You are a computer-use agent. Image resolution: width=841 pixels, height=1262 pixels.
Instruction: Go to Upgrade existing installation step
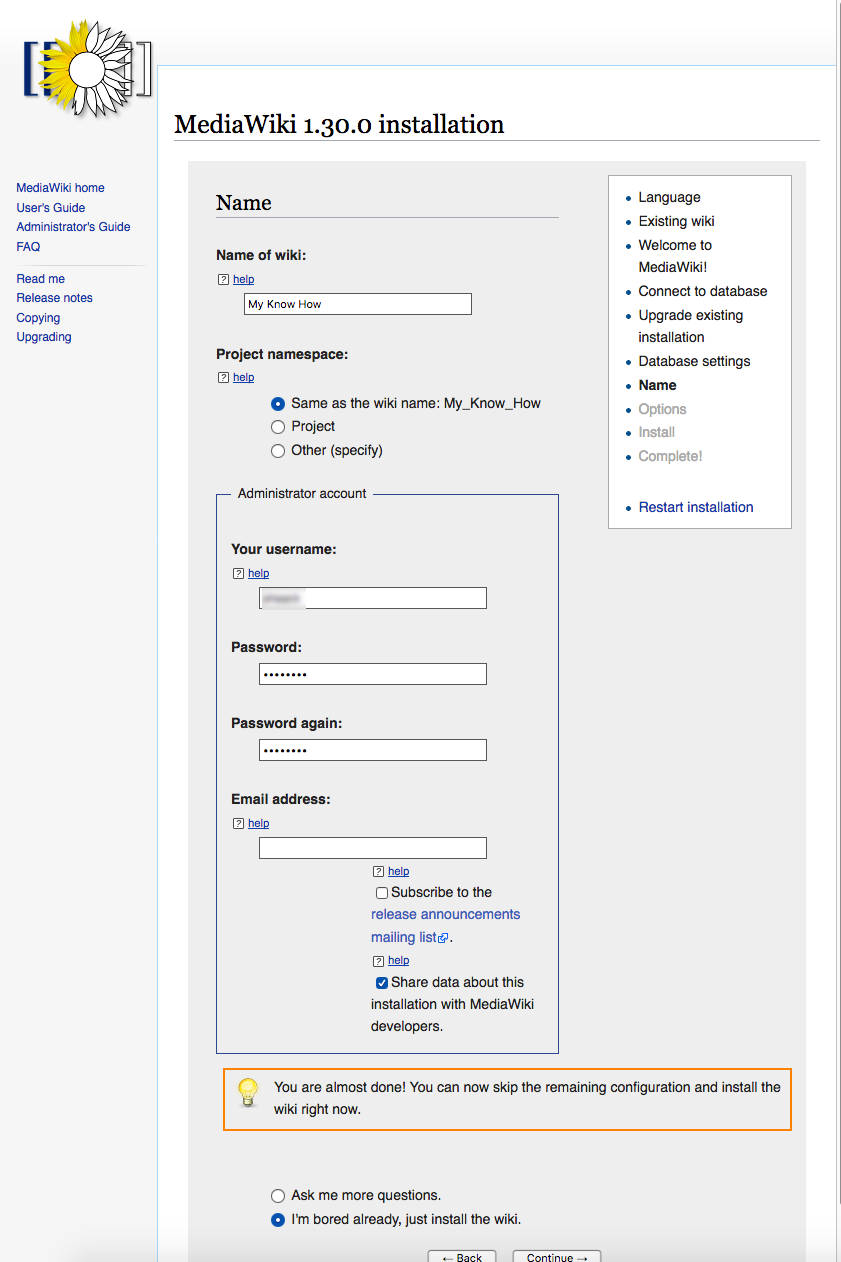691,327
